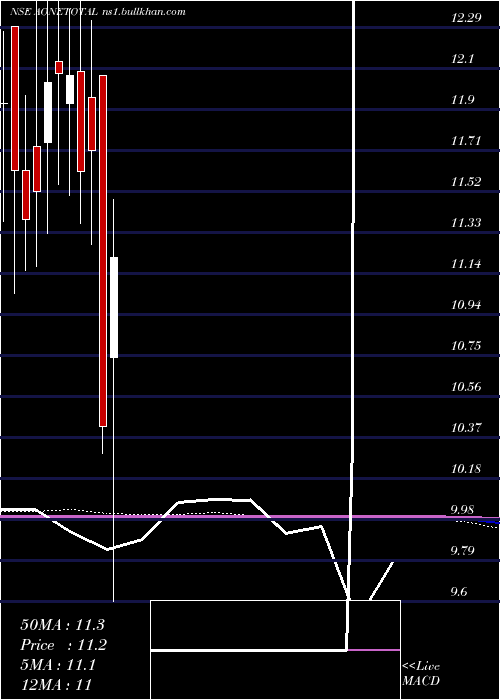
Task: Click the 9.98 price axis label
Action: point(462,509)
